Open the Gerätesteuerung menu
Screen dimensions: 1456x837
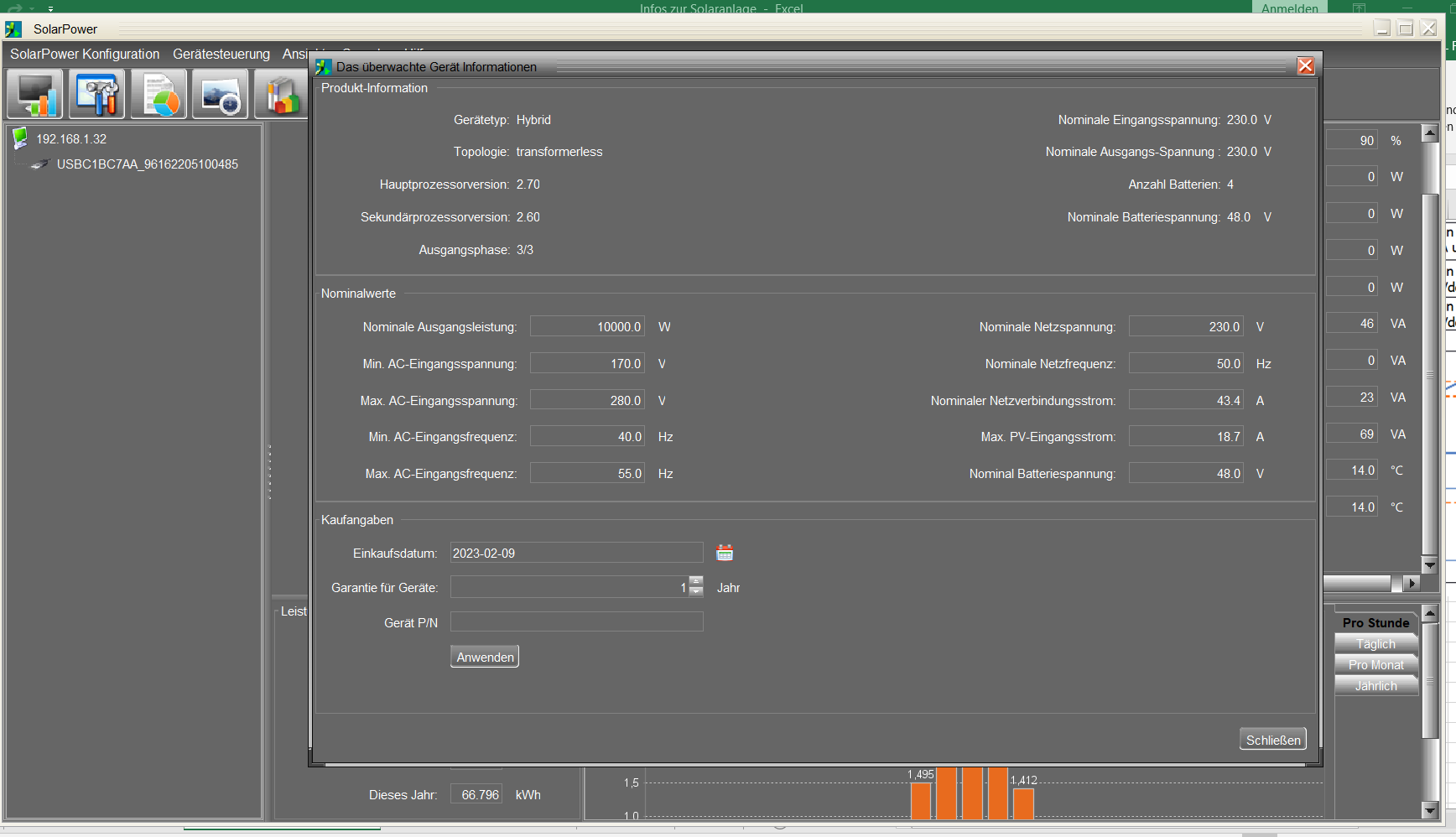point(221,54)
